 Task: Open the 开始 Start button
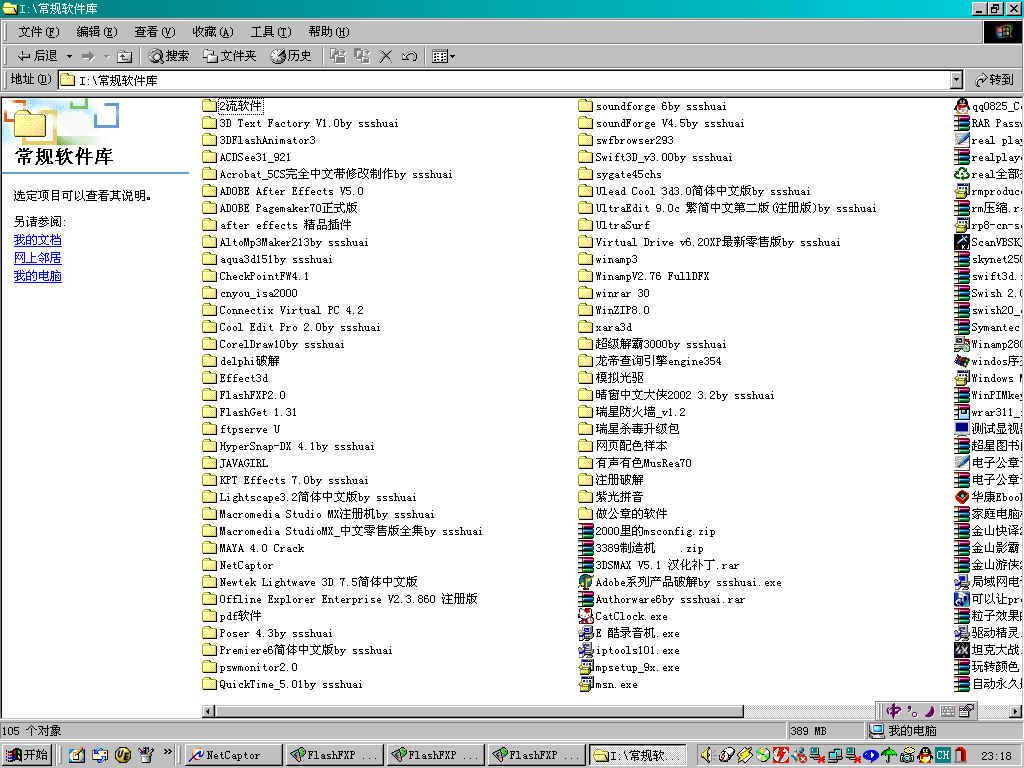pyautogui.click(x=27, y=755)
